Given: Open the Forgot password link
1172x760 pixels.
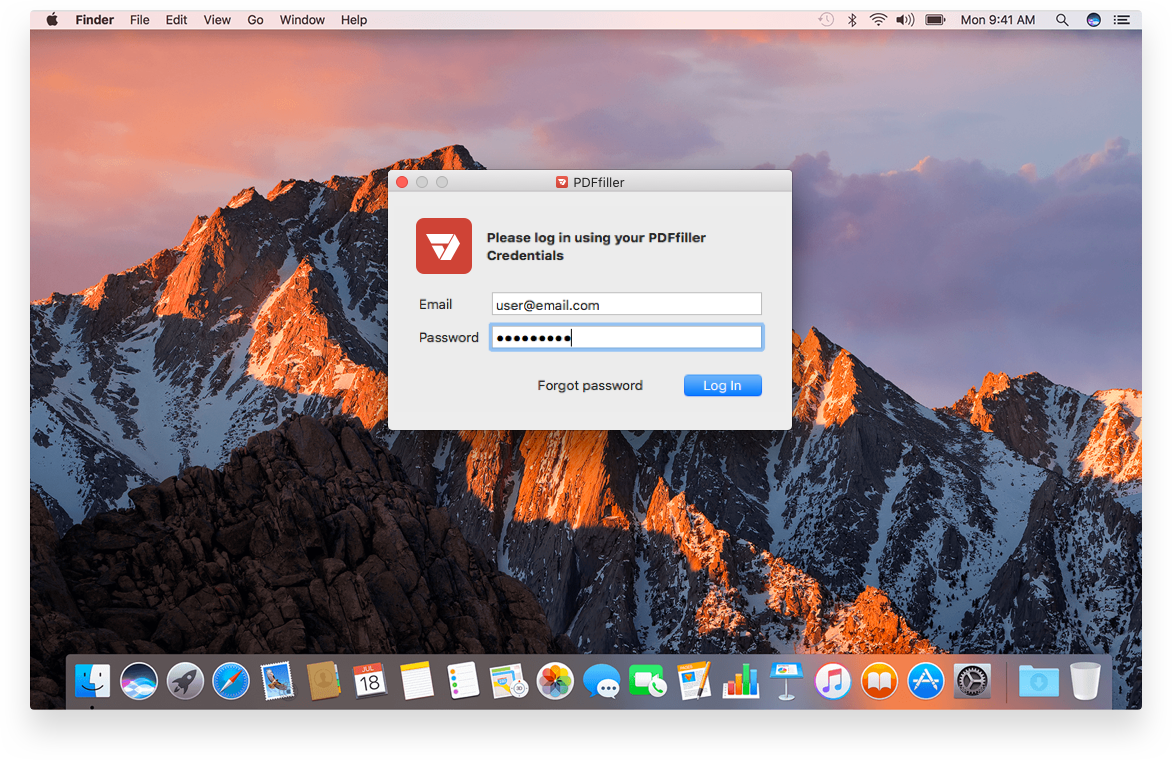Looking at the screenshot, I should 590,386.
